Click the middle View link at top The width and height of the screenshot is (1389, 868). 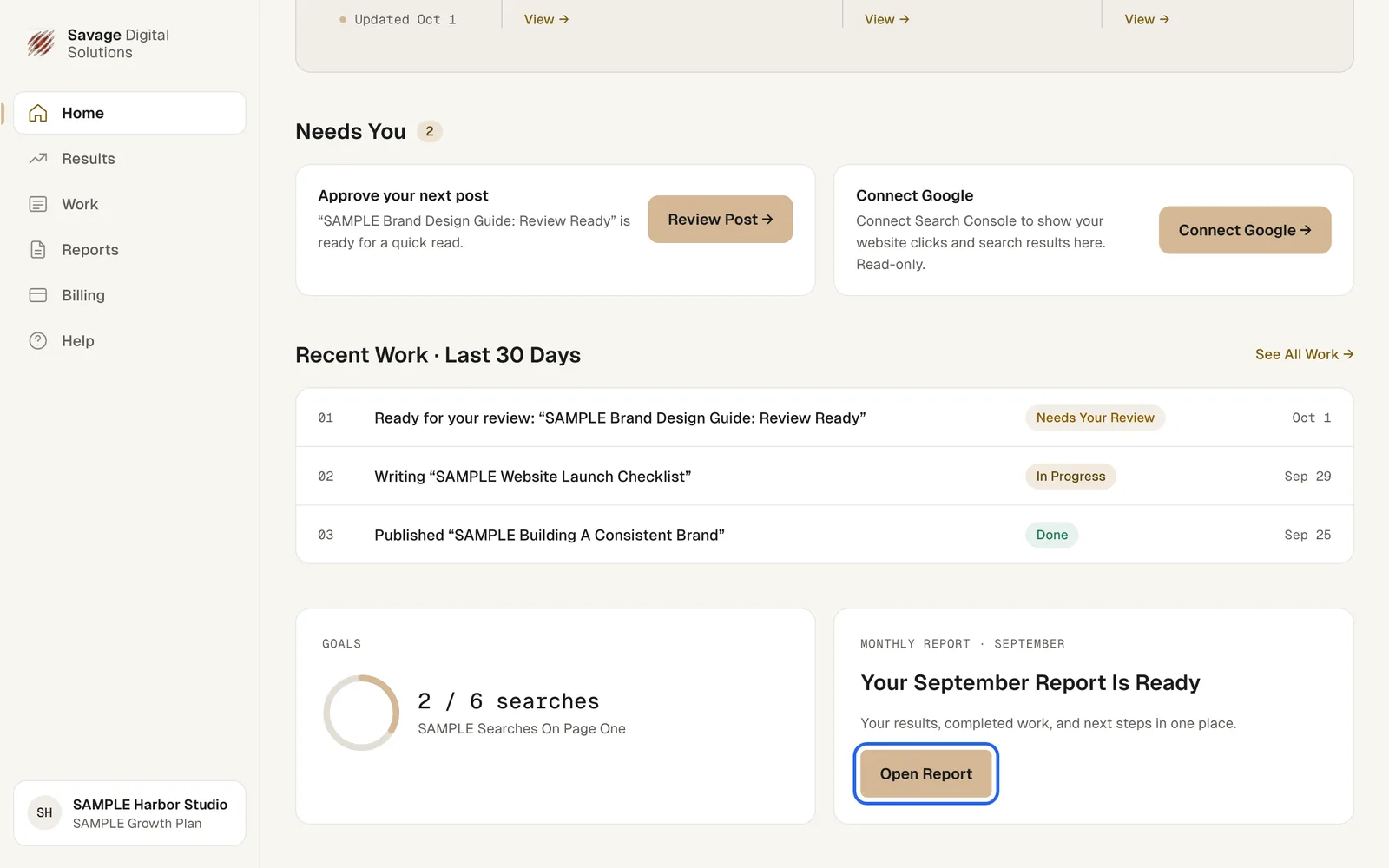(886, 19)
